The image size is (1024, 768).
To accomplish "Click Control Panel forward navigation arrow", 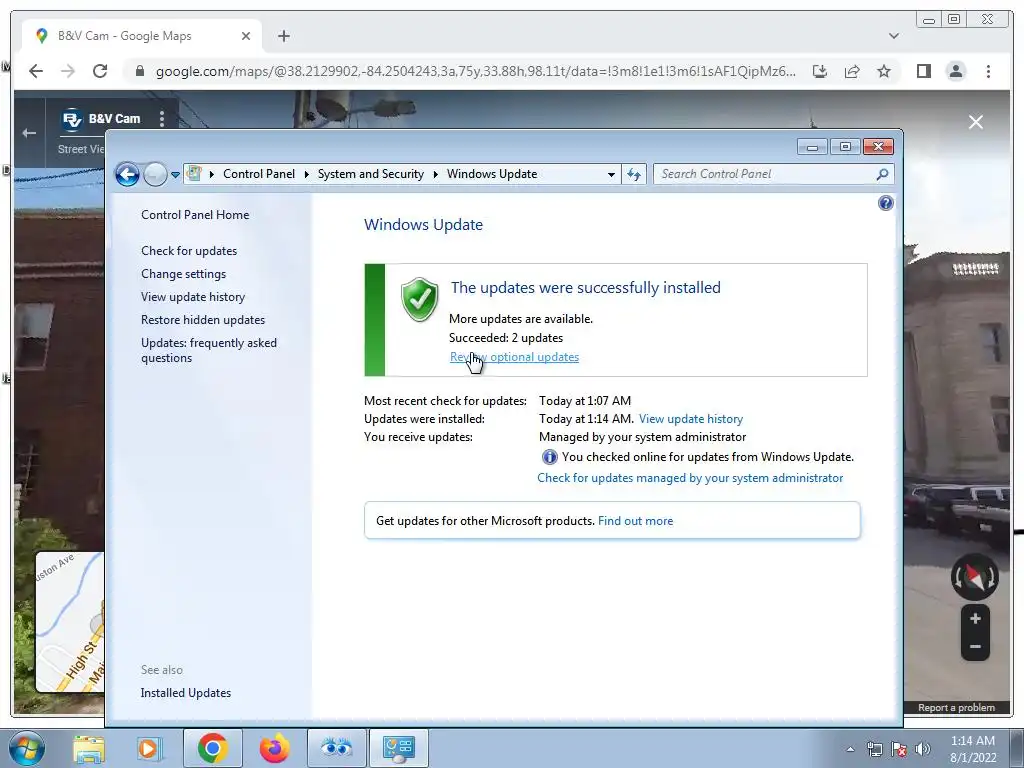I will (x=155, y=174).
